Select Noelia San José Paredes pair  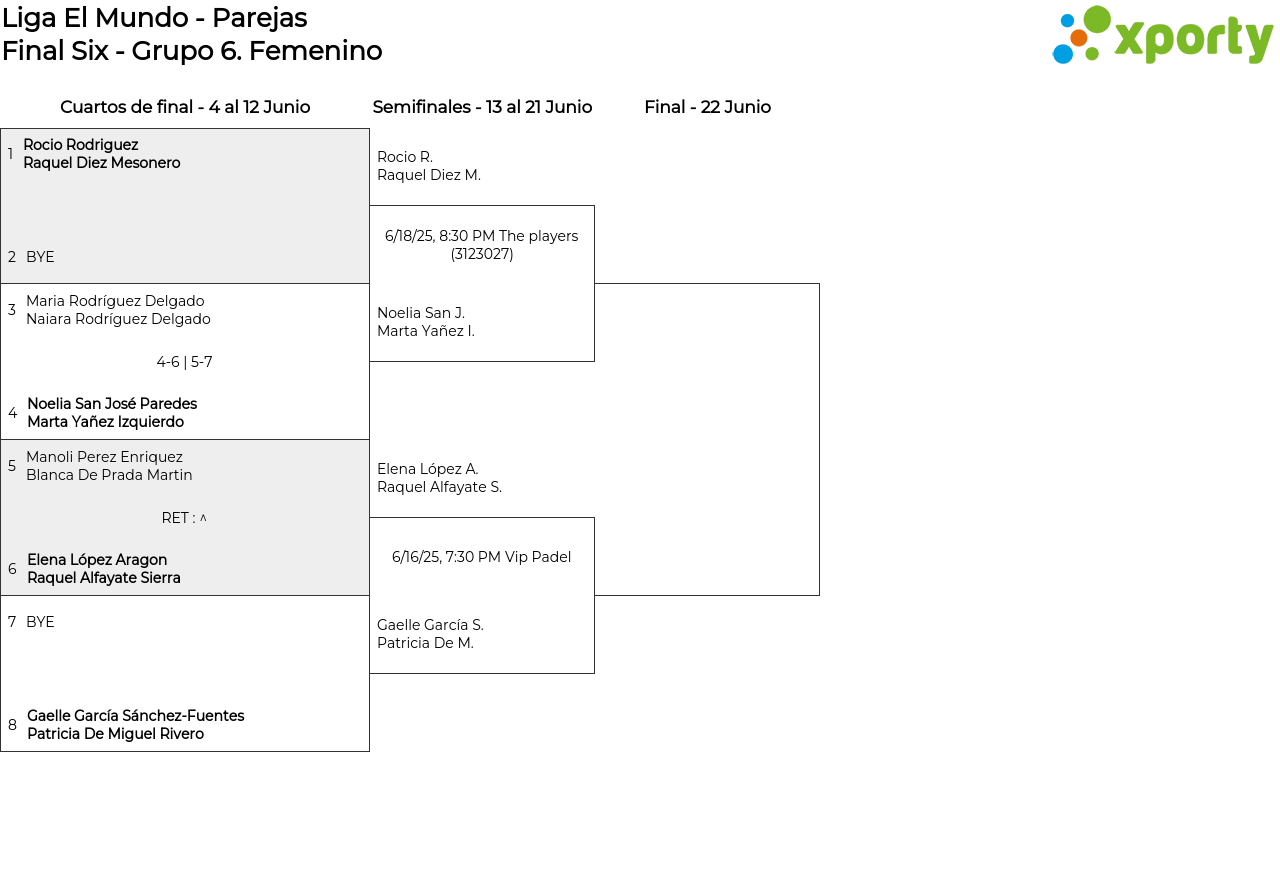(112, 413)
